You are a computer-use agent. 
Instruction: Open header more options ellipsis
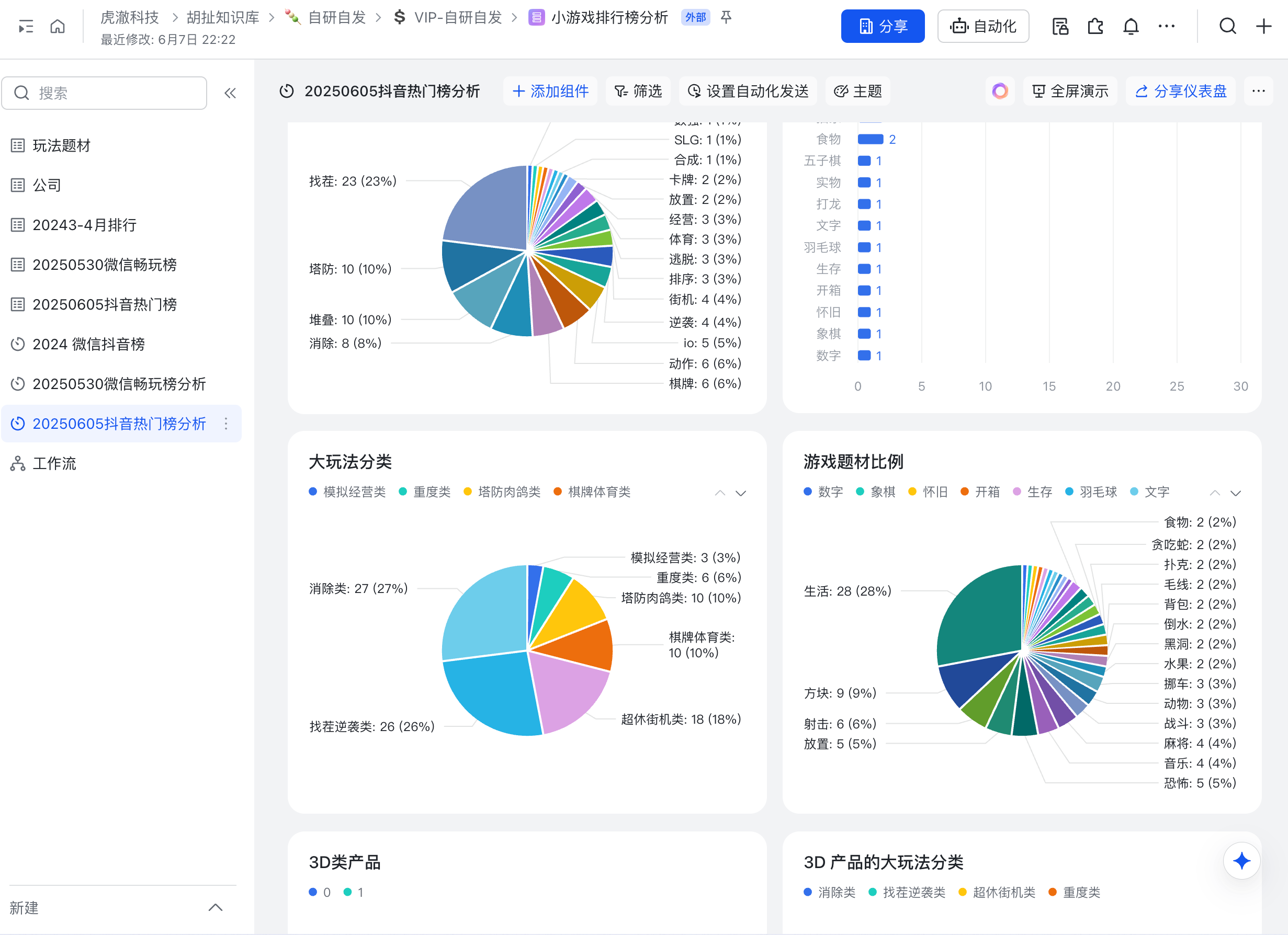[x=1167, y=26]
